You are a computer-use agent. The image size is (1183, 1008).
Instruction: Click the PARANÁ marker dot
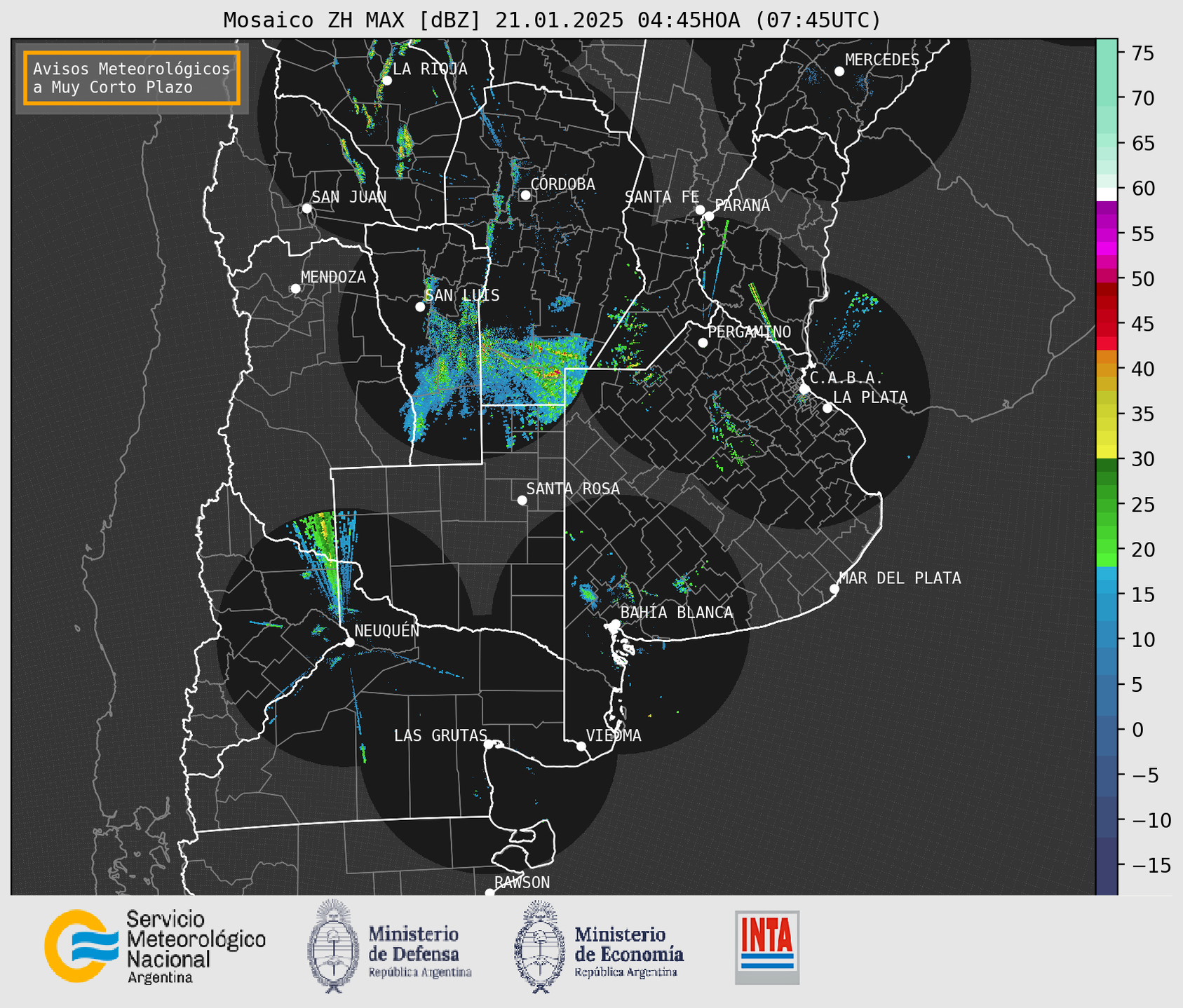pyautogui.click(x=709, y=216)
